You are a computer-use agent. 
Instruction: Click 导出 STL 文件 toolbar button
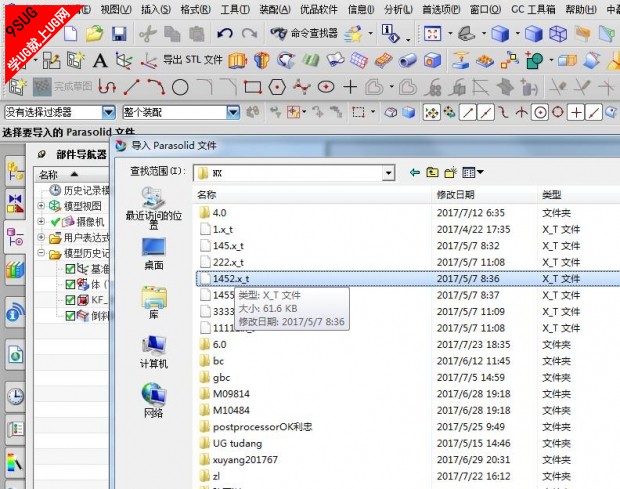pyautogui.click(x=193, y=60)
